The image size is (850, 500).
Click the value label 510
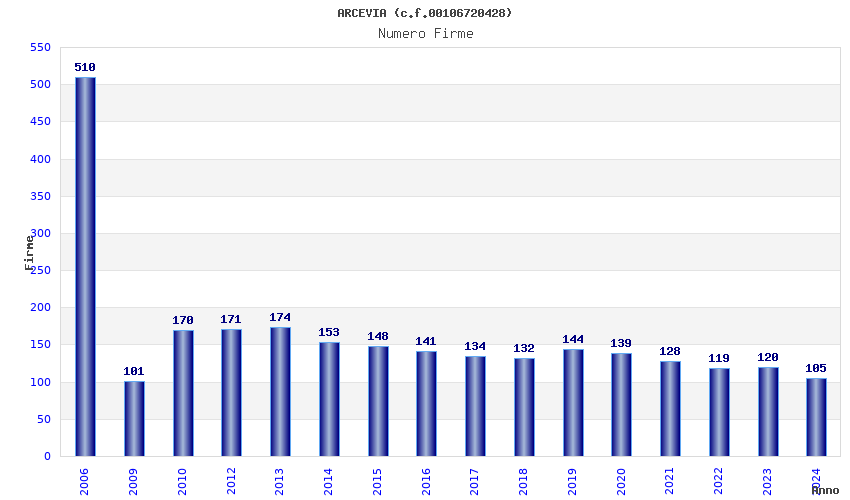tap(85, 67)
